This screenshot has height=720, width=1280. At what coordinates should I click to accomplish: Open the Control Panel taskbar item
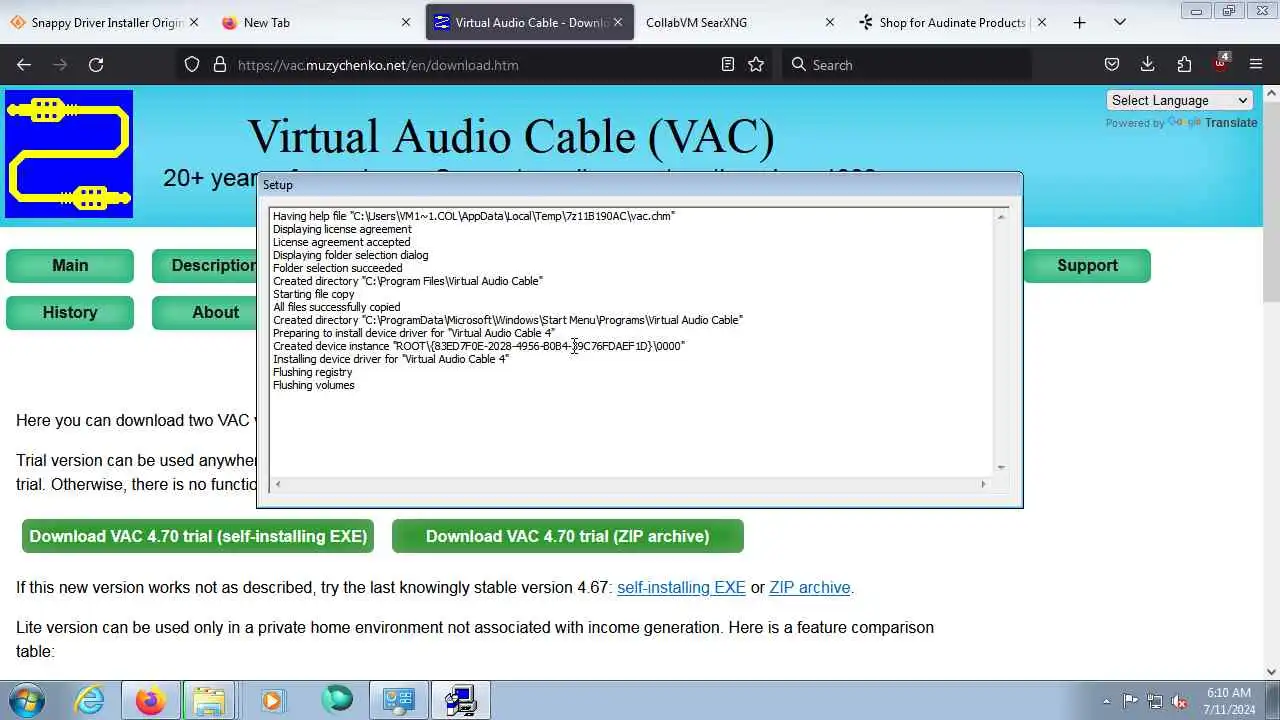coord(398,700)
